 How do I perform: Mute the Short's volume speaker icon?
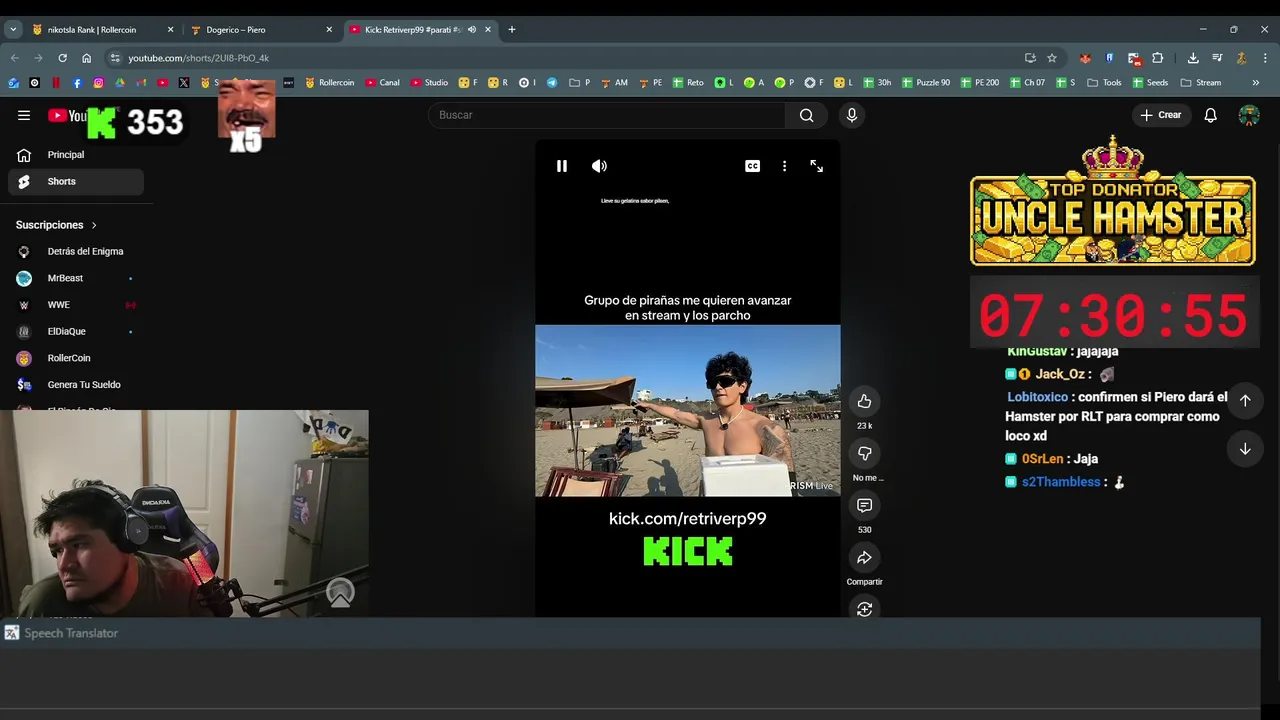pos(599,166)
